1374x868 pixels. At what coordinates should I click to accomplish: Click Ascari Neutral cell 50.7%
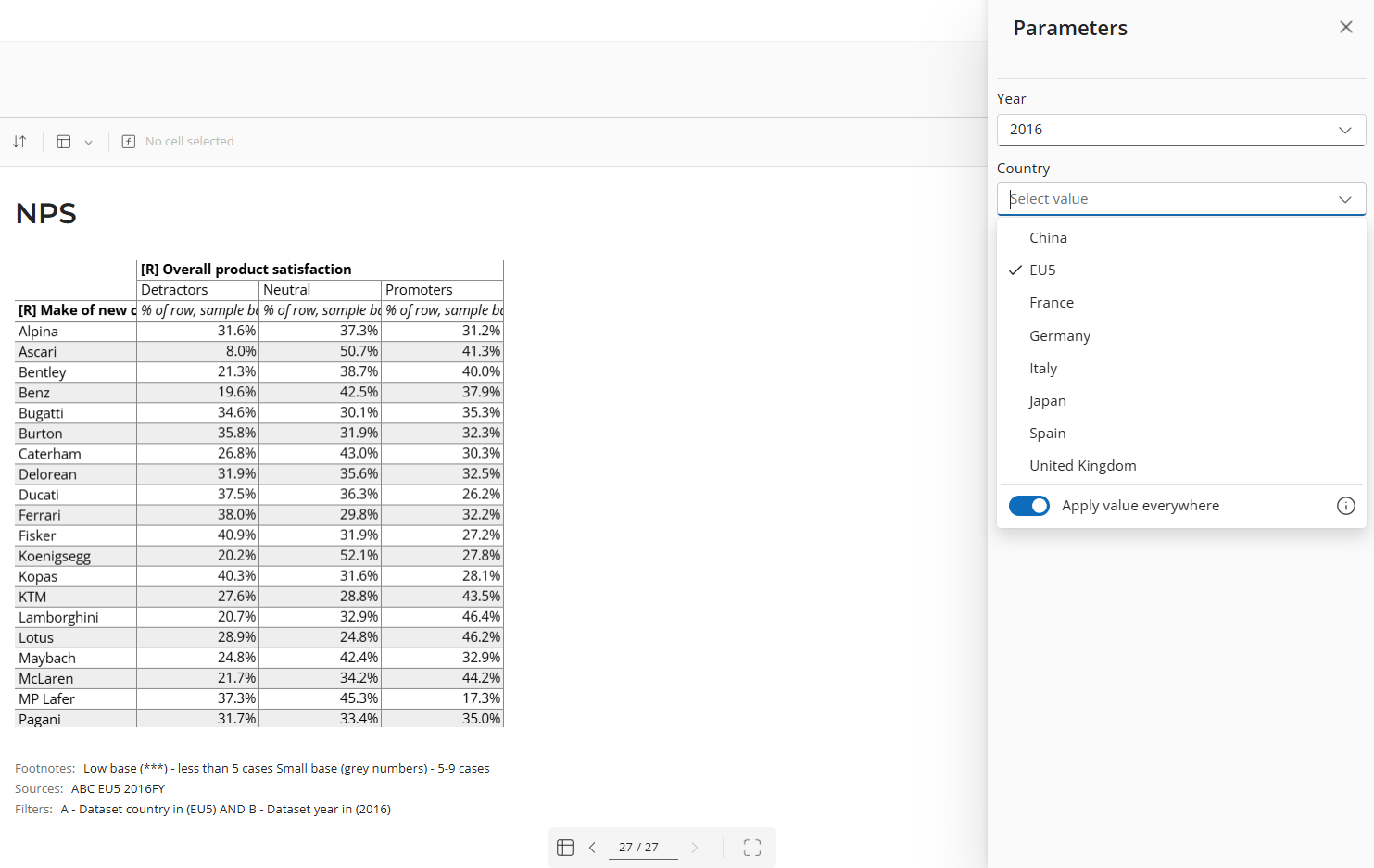(x=320, y=352)
